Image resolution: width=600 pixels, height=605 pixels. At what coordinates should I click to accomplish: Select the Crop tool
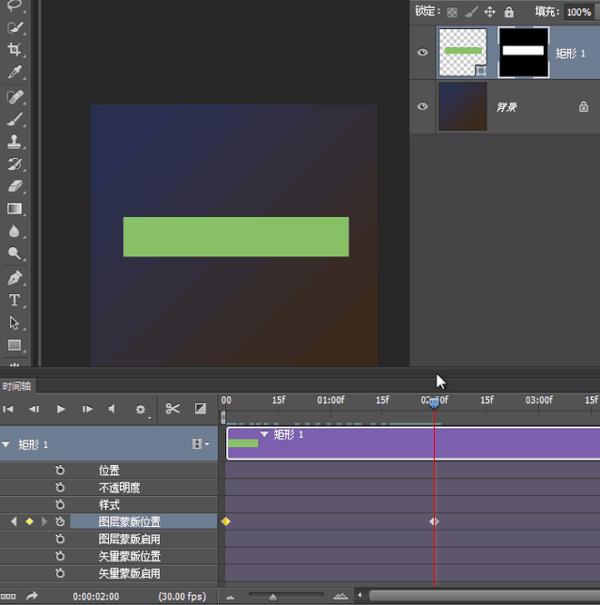[15, 50]
